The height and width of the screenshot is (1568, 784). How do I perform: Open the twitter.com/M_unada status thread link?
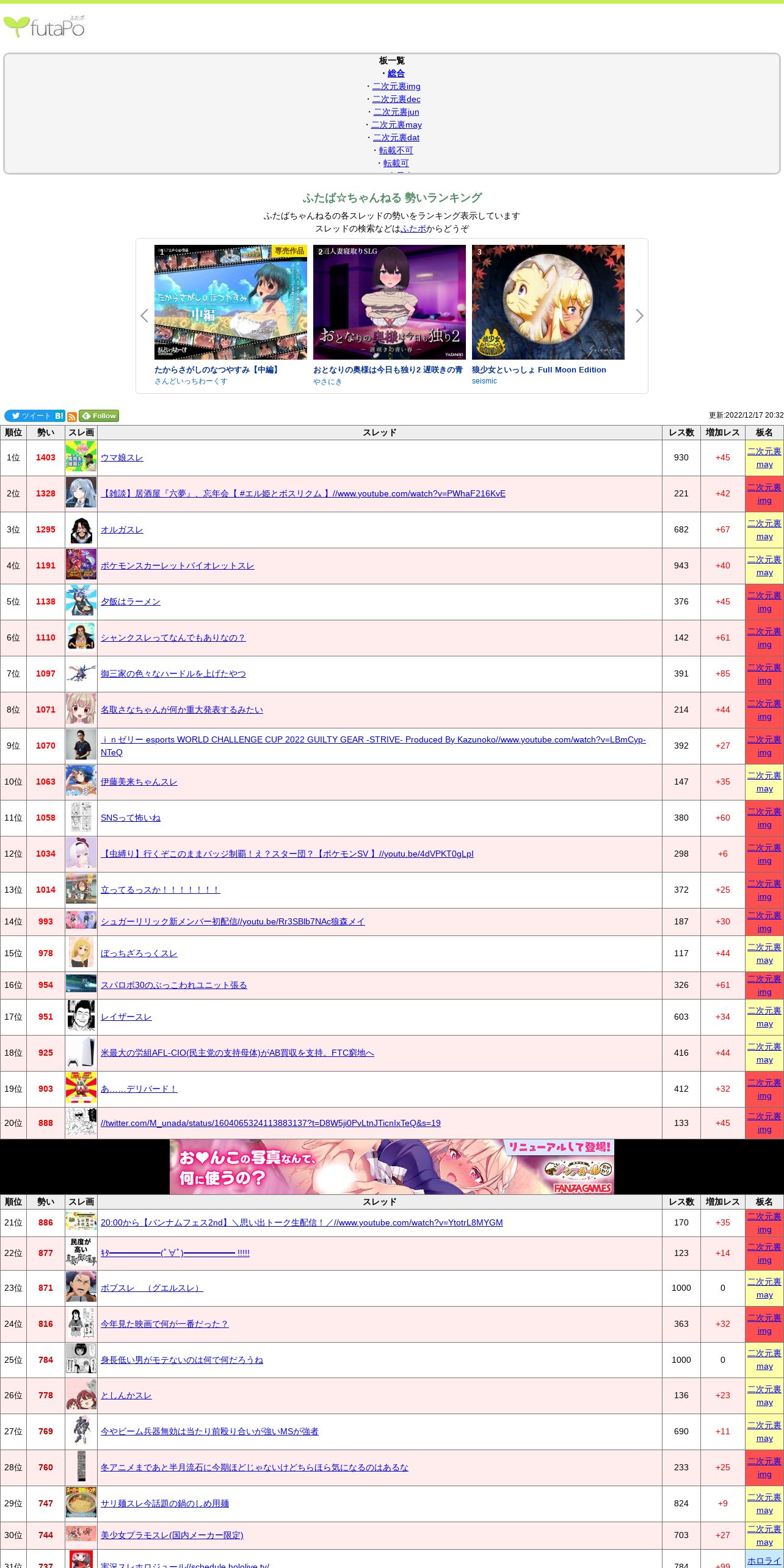coord(270,1123)
